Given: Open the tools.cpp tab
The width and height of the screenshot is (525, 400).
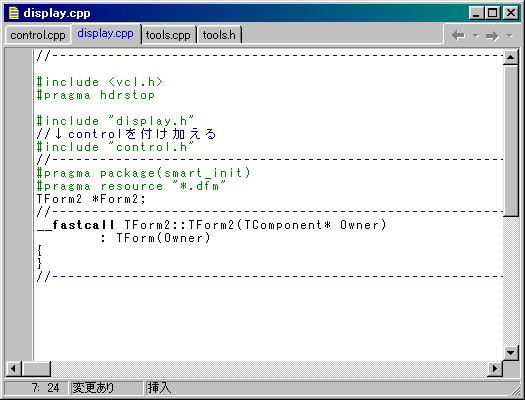Looking at the screenshot, I should [168, 35].
